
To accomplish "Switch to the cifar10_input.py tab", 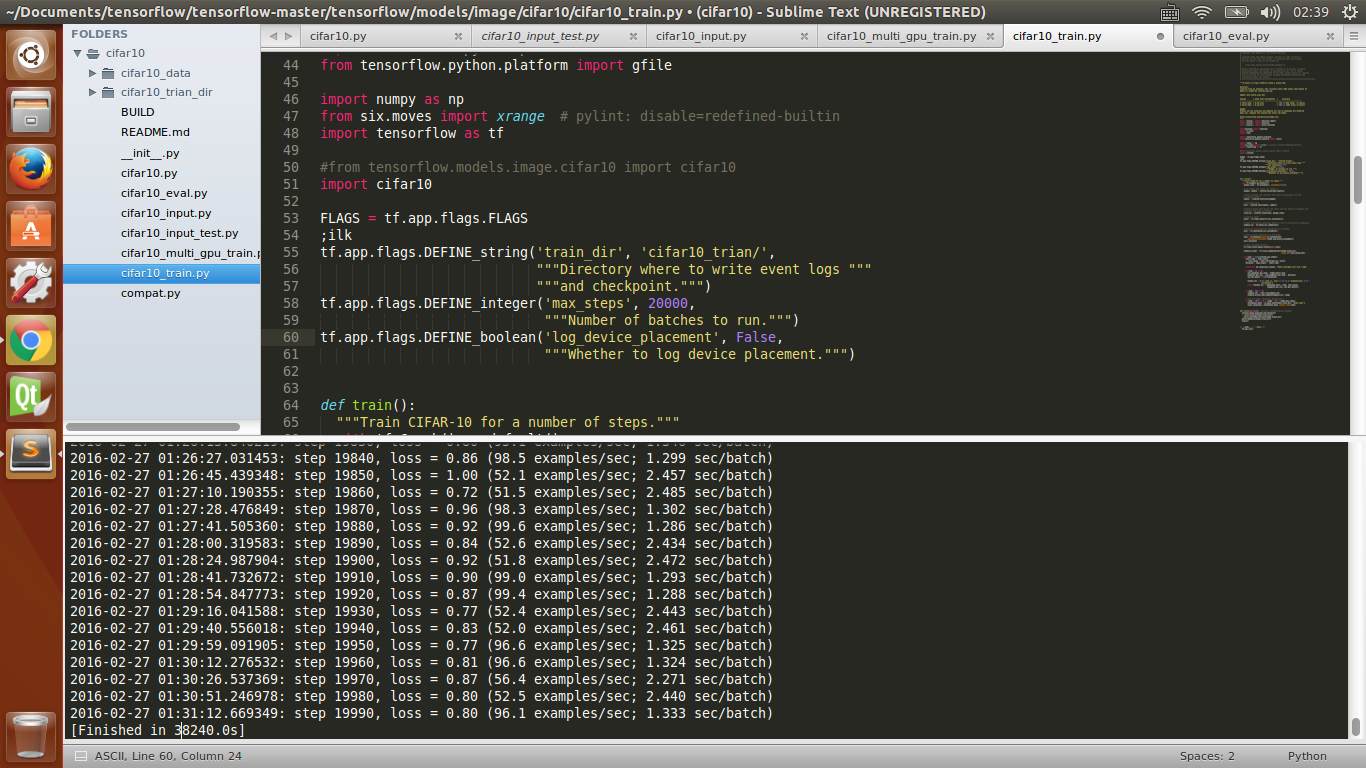I will pyautogui.click(x=701, y=36).
